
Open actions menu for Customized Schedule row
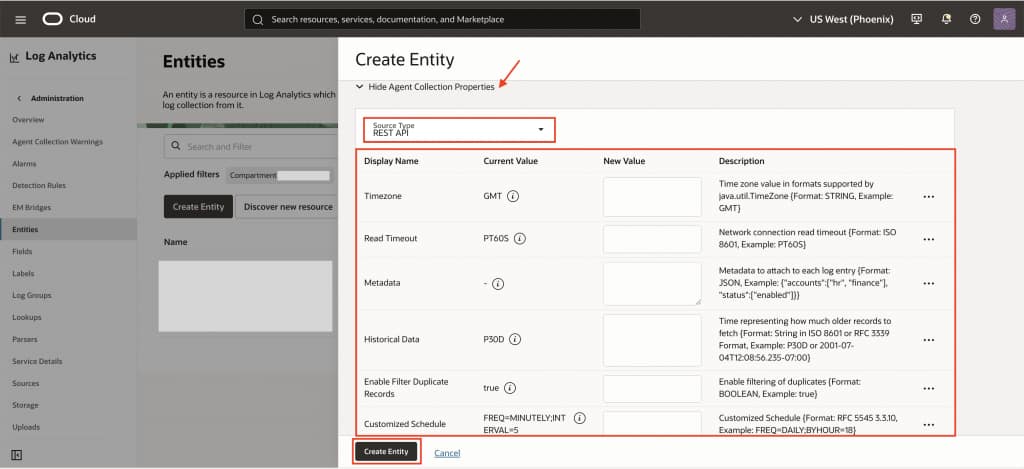(928, 425)
